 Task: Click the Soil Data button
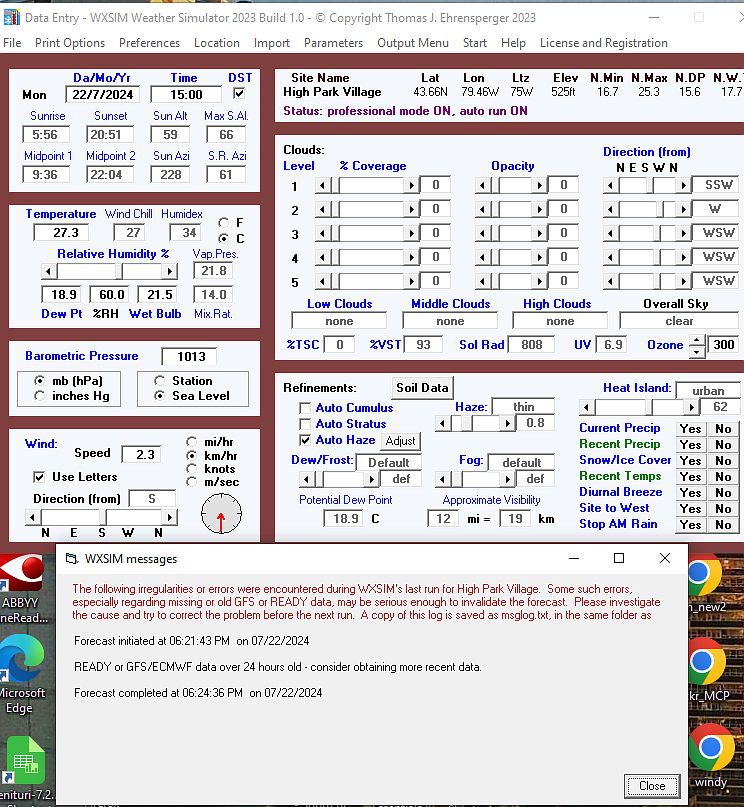422,388
